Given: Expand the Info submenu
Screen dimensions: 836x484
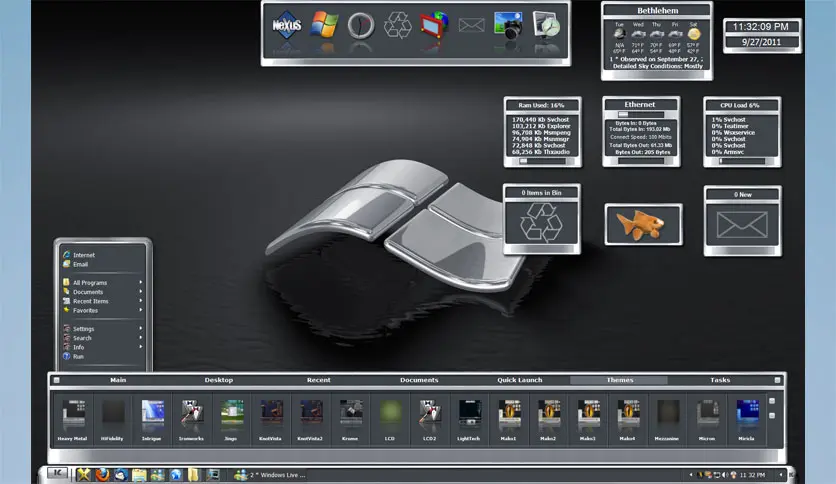Looking at the screenshot, I should pos(102,346).
